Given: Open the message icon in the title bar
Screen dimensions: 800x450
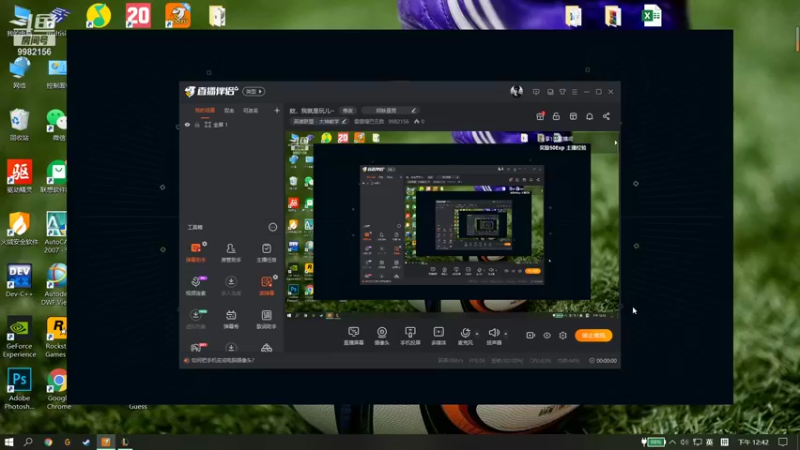Looking at the screenshot, I should [x=536, y=92].
